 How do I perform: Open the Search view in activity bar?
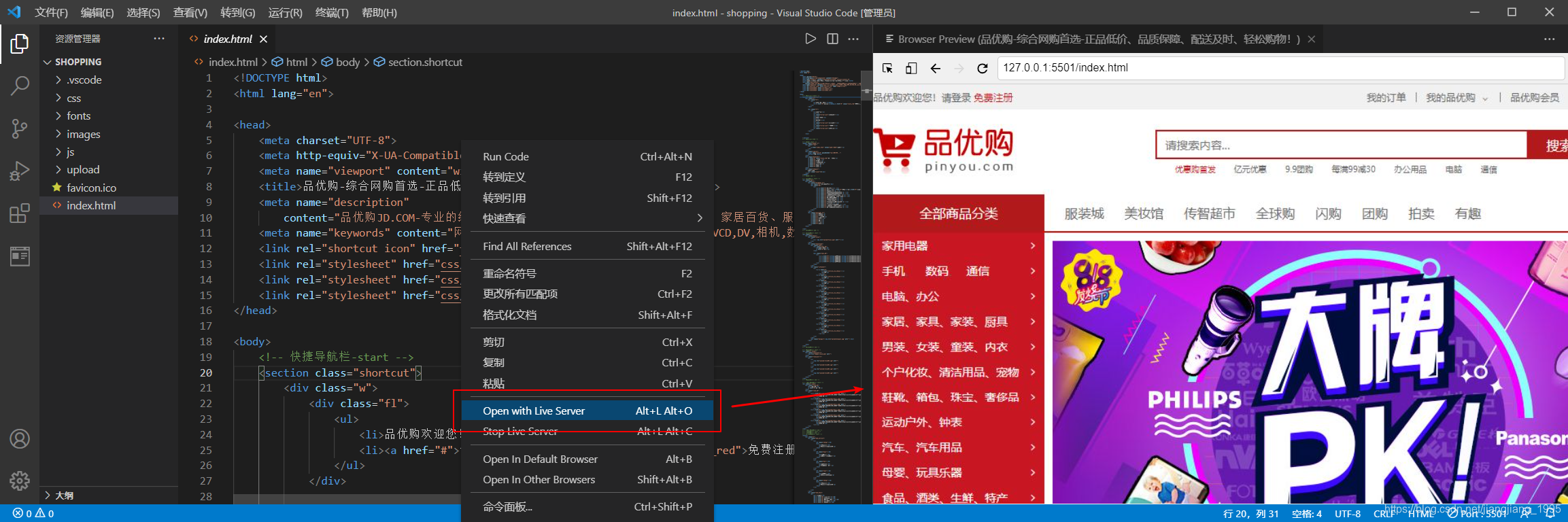20,86
